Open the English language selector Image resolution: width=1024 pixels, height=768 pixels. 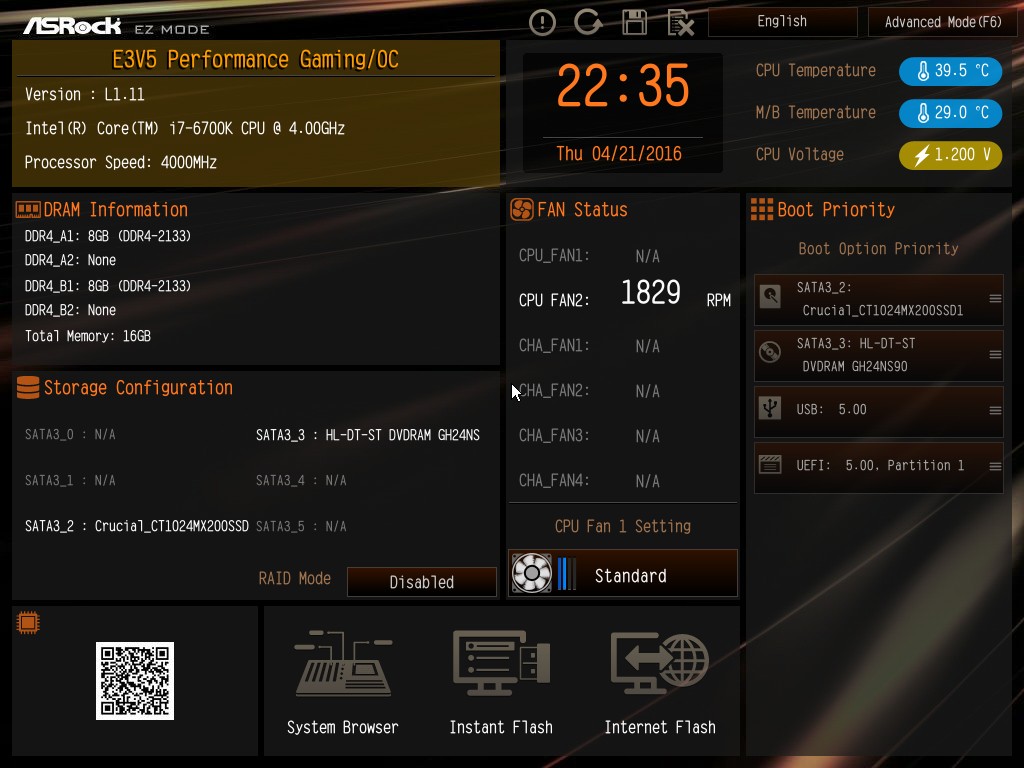point(782,22)
